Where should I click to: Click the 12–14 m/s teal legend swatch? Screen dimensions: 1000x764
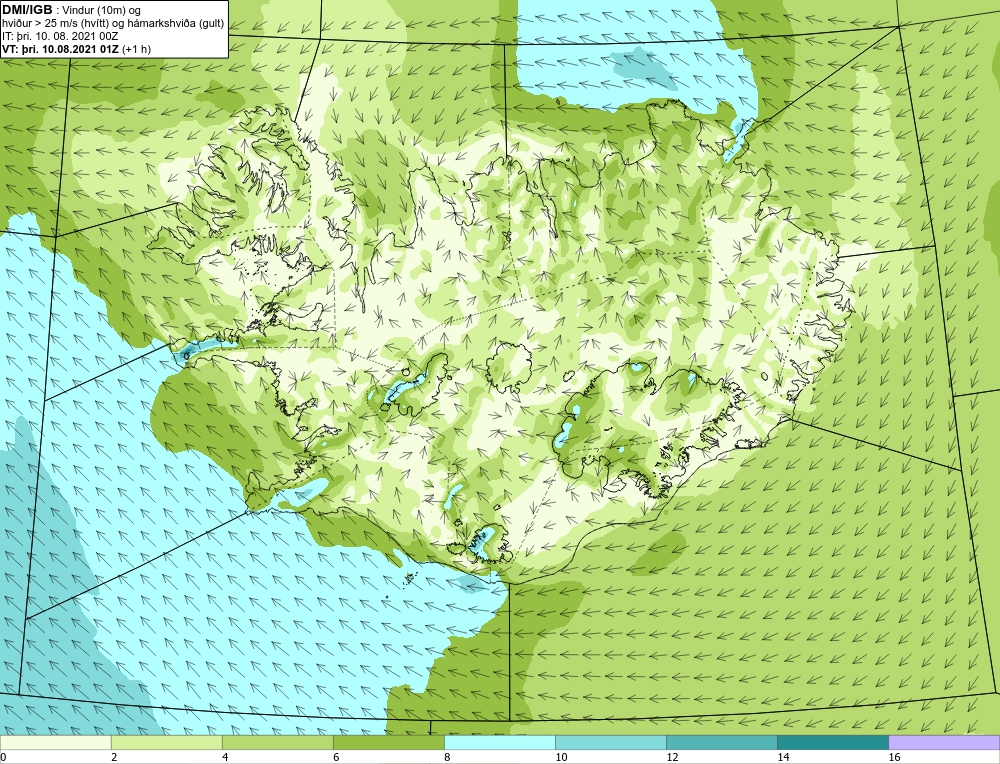point(721,742)
